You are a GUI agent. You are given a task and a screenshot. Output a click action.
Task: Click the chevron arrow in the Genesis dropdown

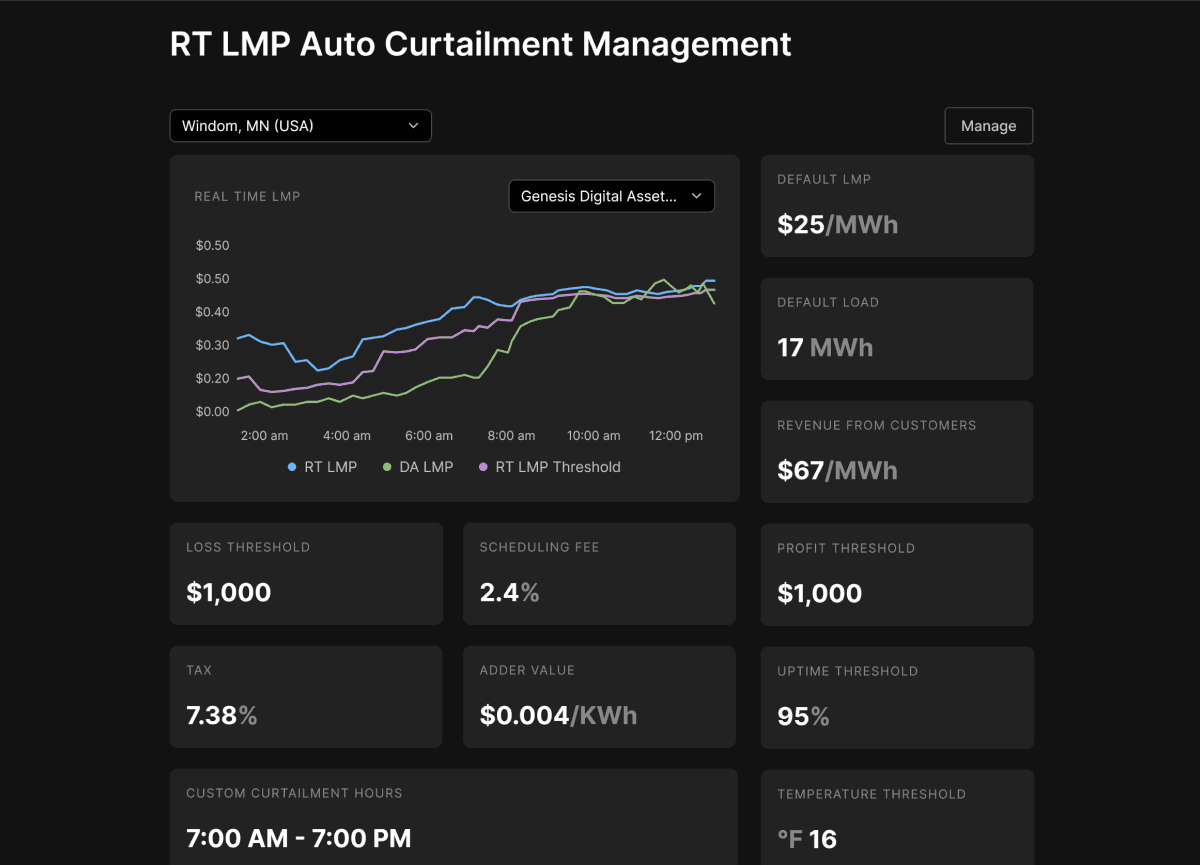[697, 197]
